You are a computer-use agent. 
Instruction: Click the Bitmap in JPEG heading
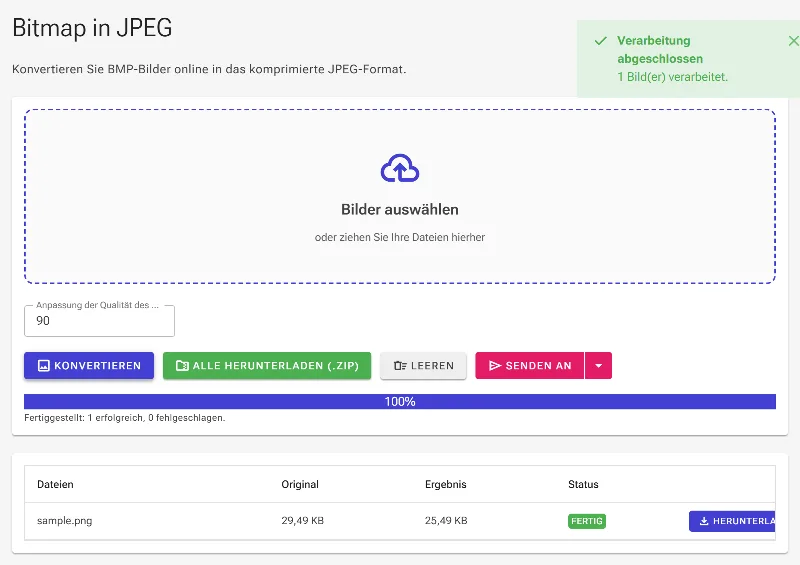[92, 28]
